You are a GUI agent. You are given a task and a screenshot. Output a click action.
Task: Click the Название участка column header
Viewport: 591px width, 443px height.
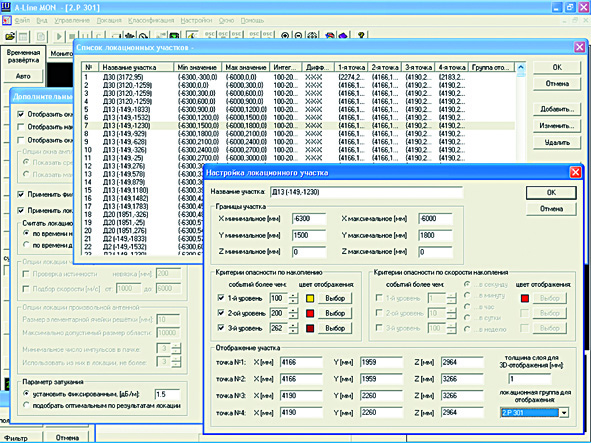coord(136,67)
